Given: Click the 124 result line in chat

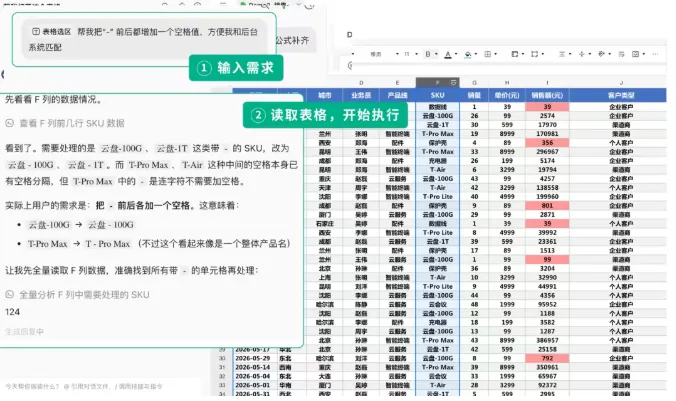Looking at the screenshot, I should [x=13, y=312].
